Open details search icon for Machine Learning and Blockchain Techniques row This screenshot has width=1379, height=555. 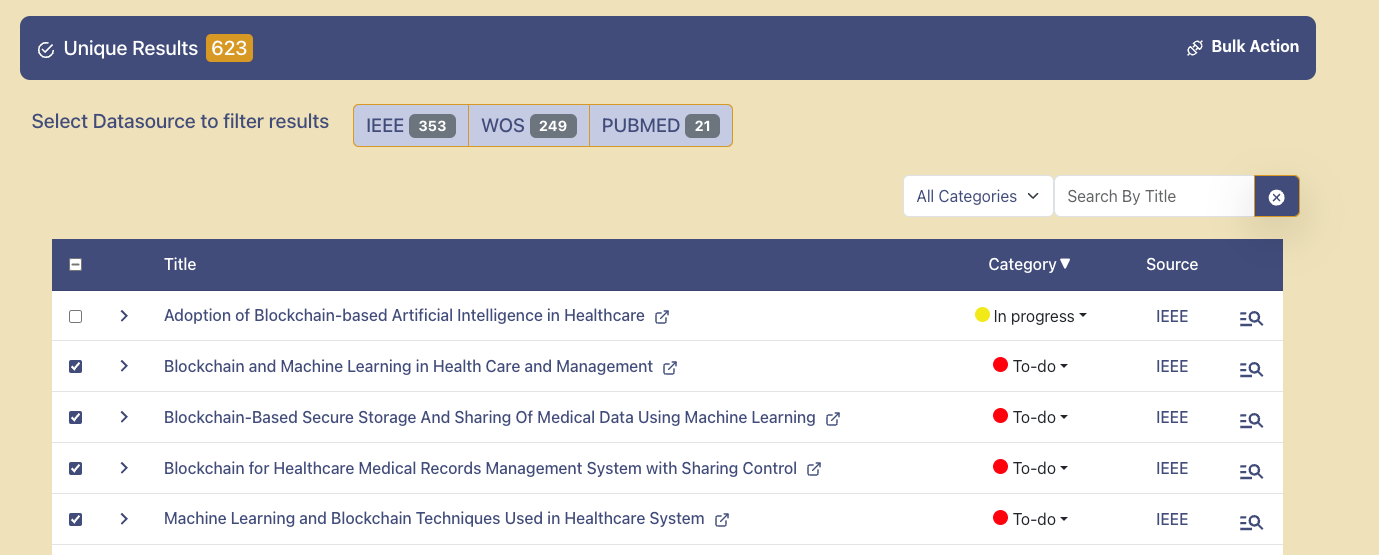tap(1251, 522)
